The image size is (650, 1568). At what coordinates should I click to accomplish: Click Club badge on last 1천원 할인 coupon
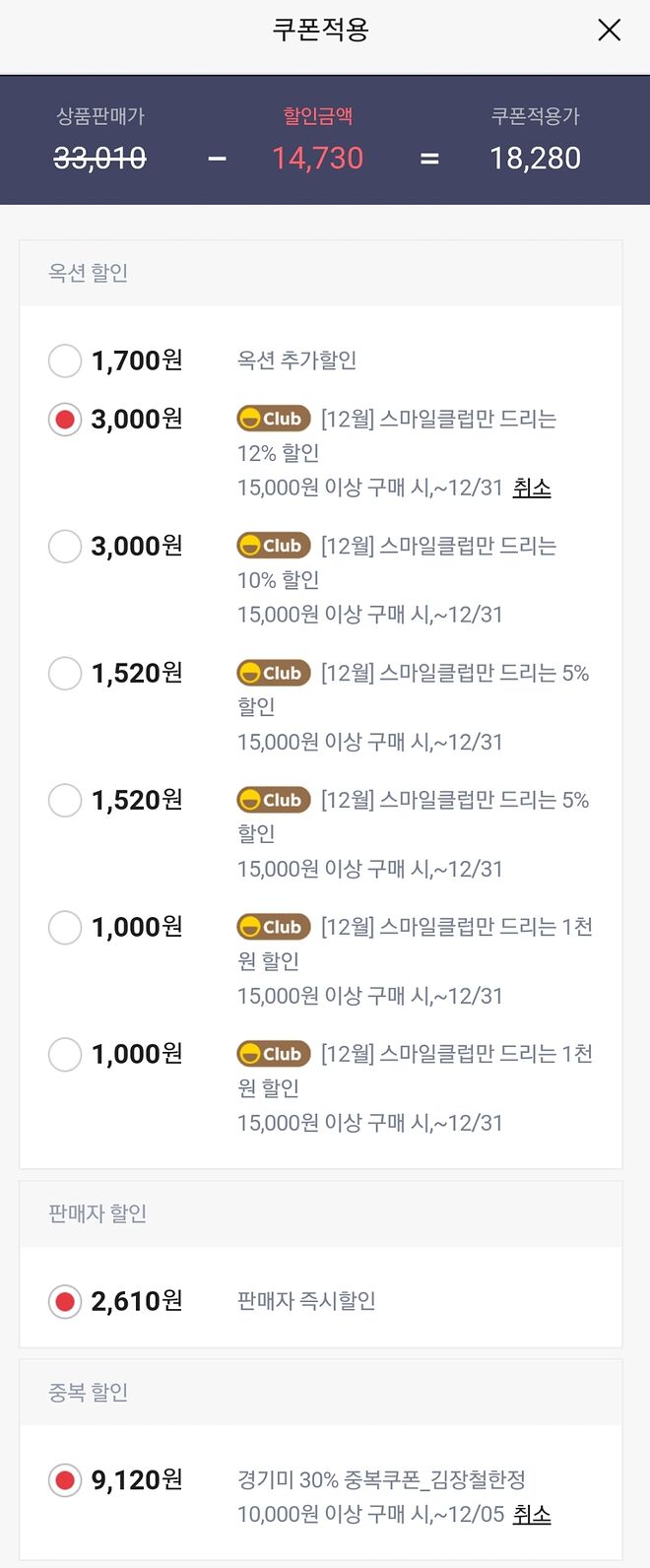(x=273, y=1054)
